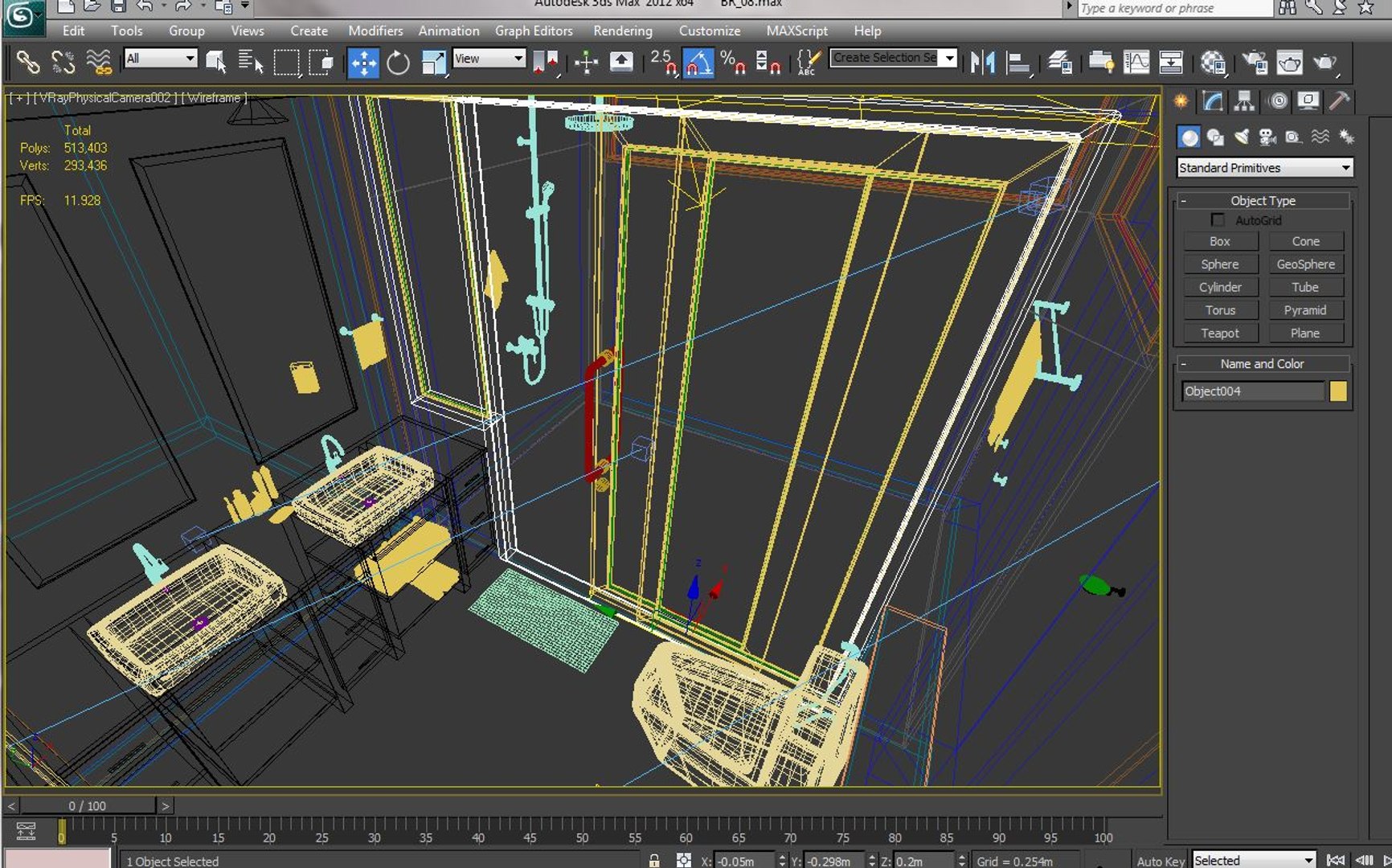Open the Select by Name list
1392x868 pixels.
click(x=251, y=62)
